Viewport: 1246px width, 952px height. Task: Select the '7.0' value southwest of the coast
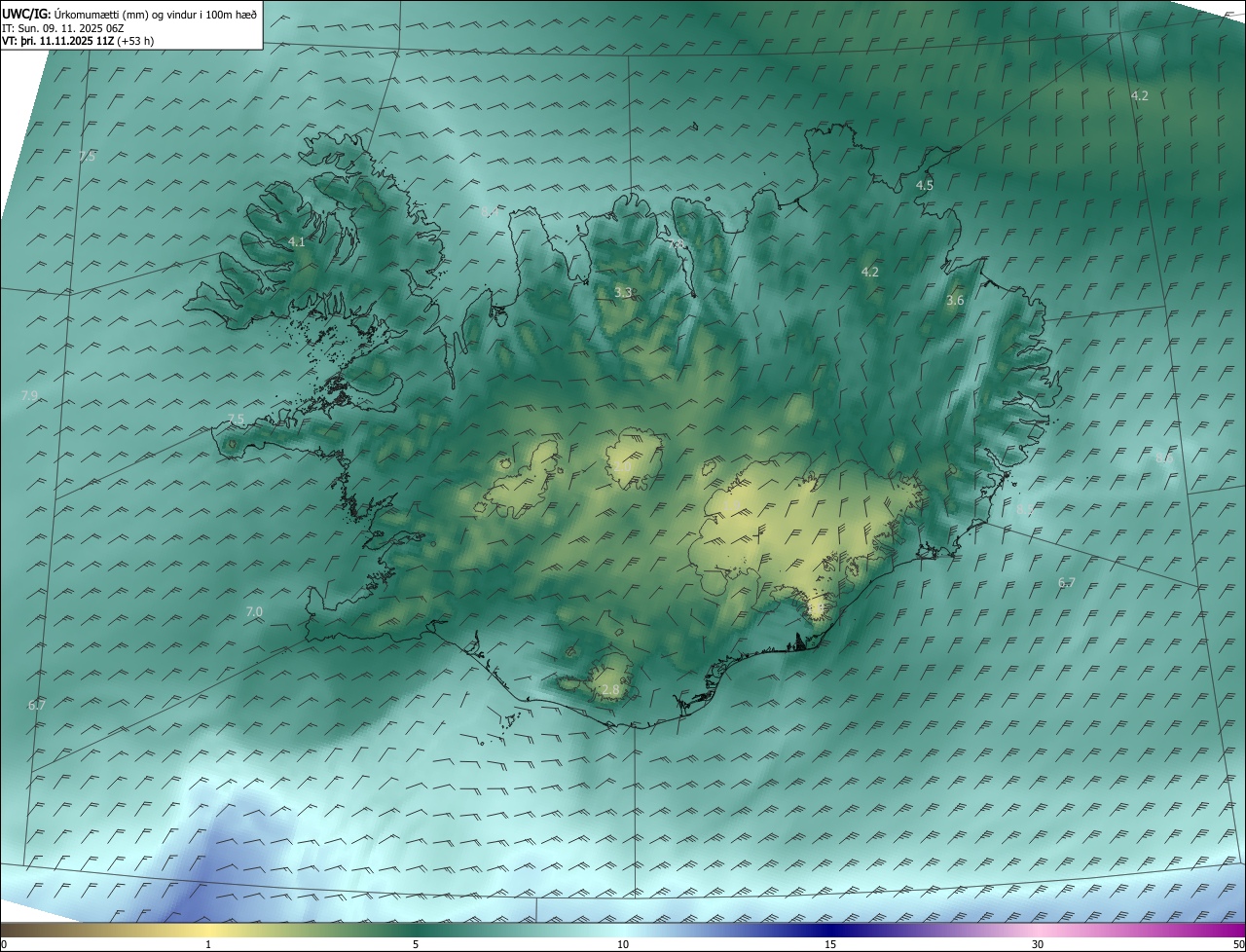click(254, 612)
